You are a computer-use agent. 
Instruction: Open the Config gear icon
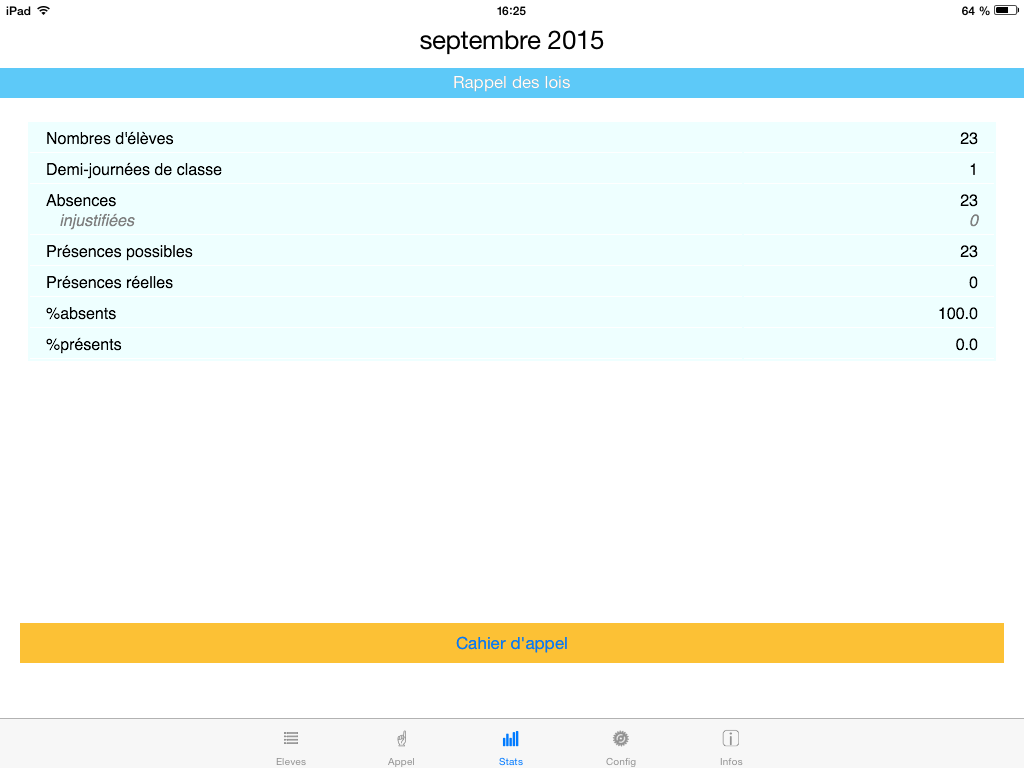point(620,740)
